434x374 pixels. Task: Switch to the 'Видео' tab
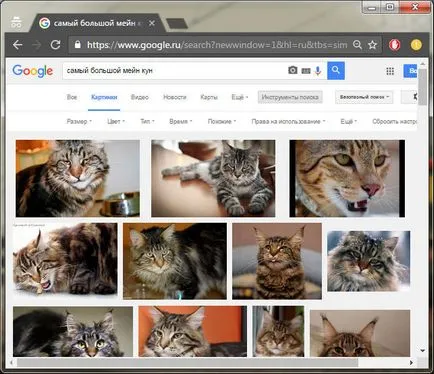pyautogui.click(x=140, y=97)
